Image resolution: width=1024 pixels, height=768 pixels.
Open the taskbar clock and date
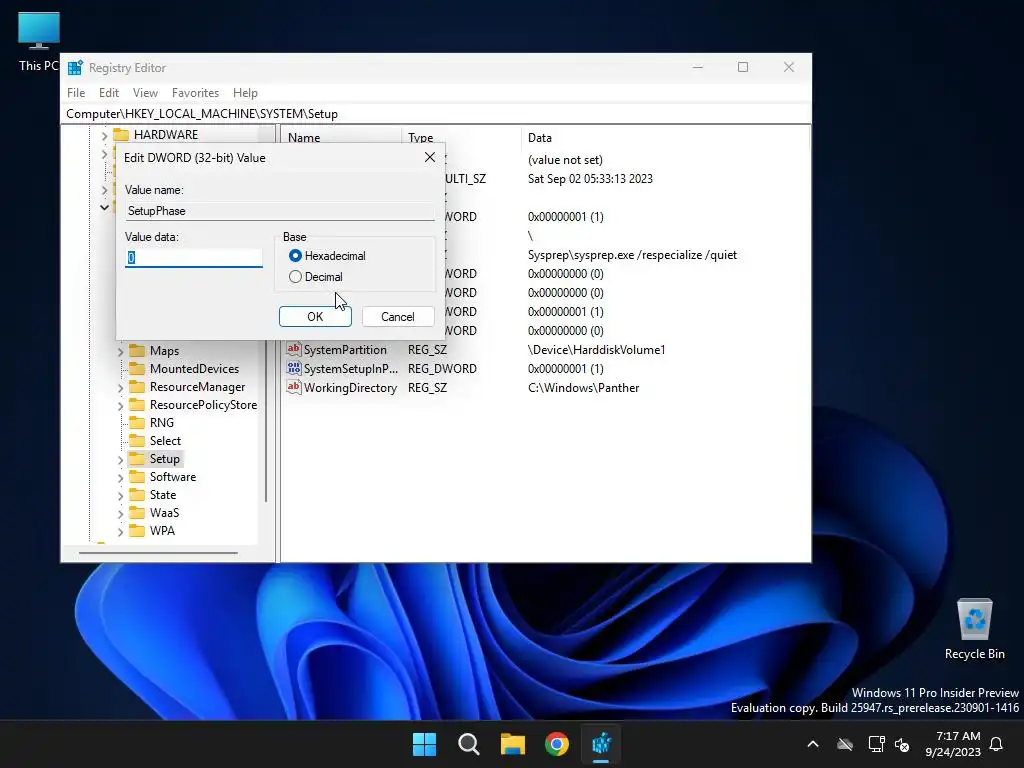pyautogui.click(x=953, y=744)
